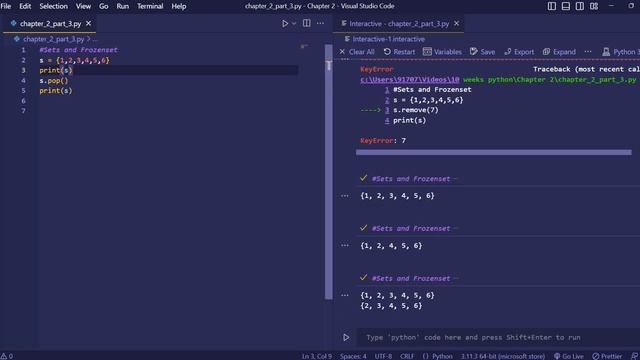Open the Help menu
This screenshot has width=640, height=360.
click(179, 6)
